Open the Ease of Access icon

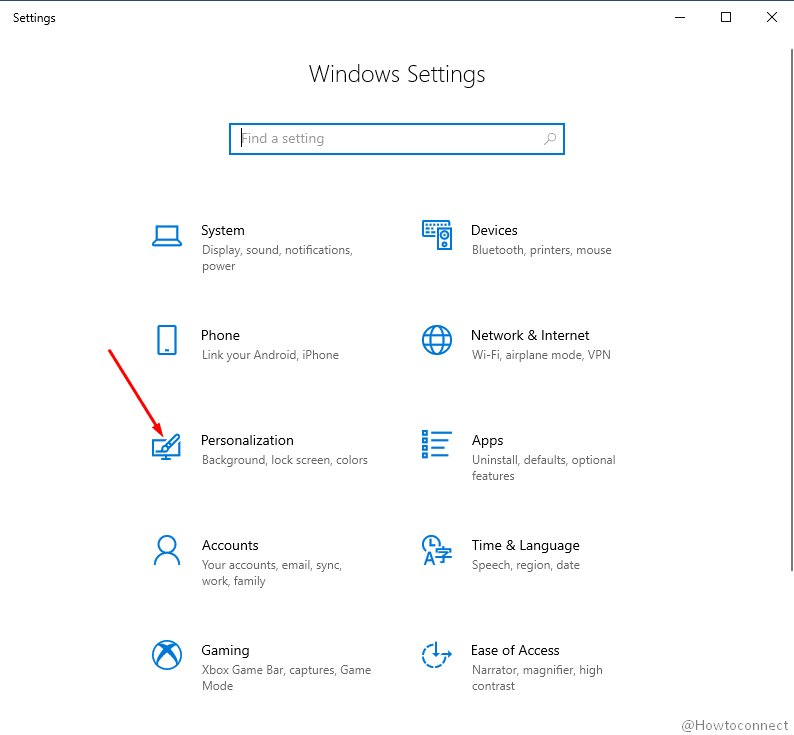(x=436, y=655)
